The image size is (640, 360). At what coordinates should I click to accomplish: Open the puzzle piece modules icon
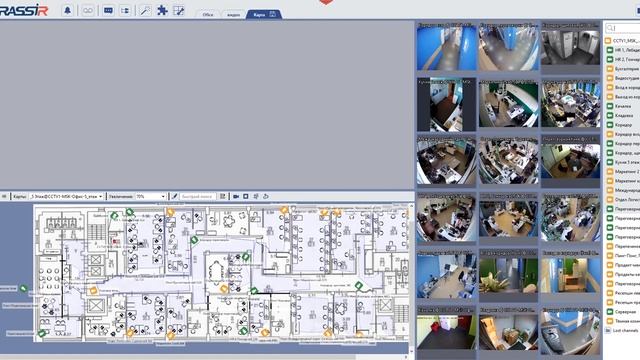162,11
